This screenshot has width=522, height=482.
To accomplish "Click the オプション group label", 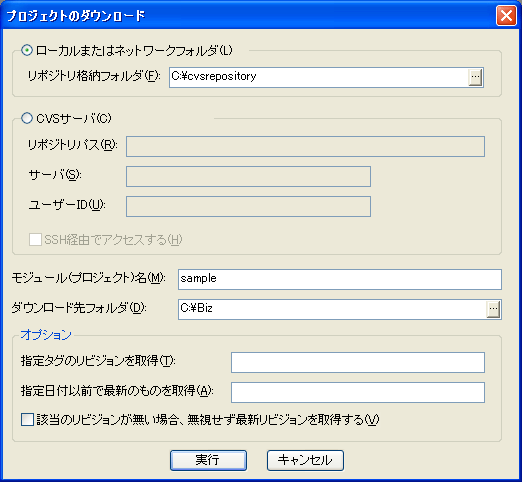I will [x=46, y=335].
